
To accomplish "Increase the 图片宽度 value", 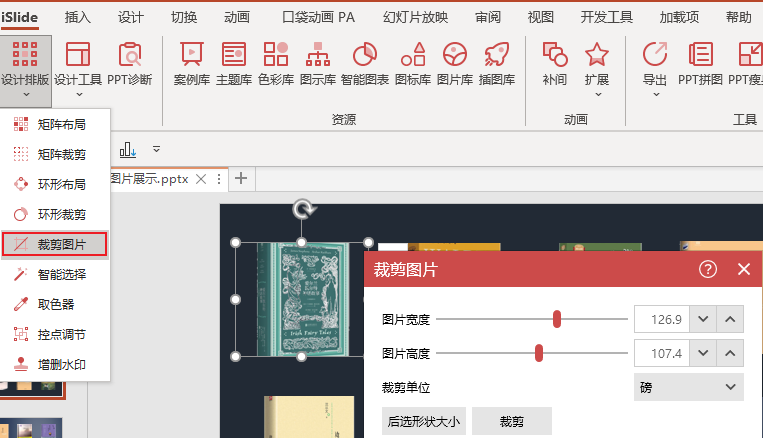I will (730, 319).
